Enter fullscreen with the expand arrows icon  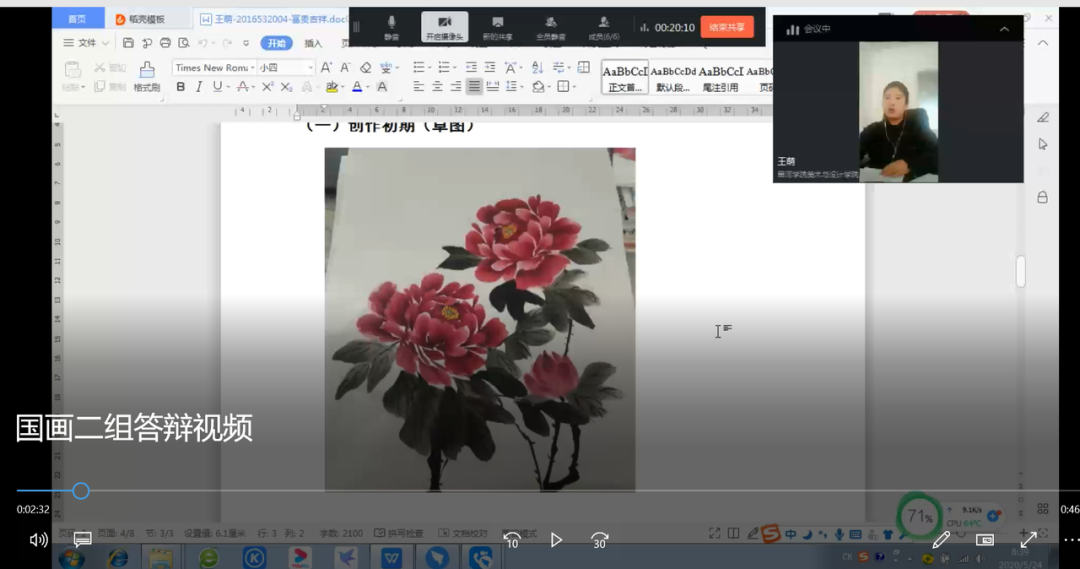pyautogui.click(x=1028, y=540)
